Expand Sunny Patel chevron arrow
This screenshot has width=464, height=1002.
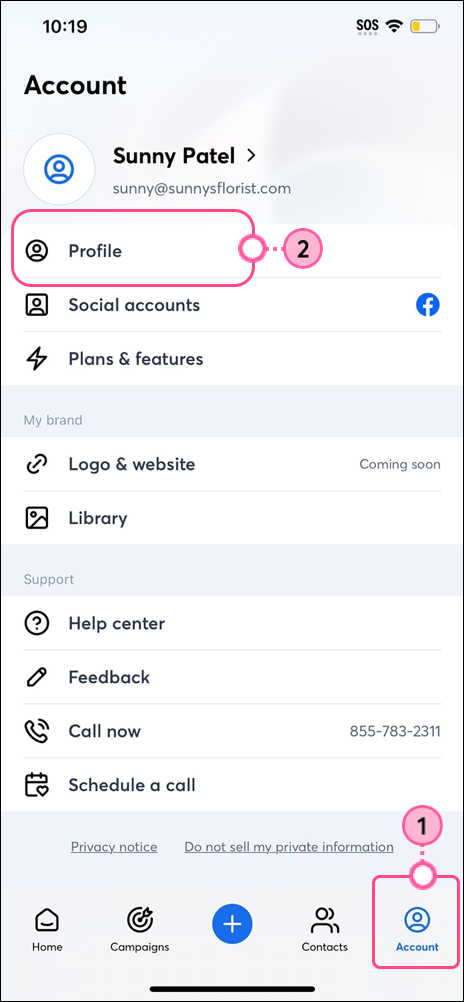(251, 155)
